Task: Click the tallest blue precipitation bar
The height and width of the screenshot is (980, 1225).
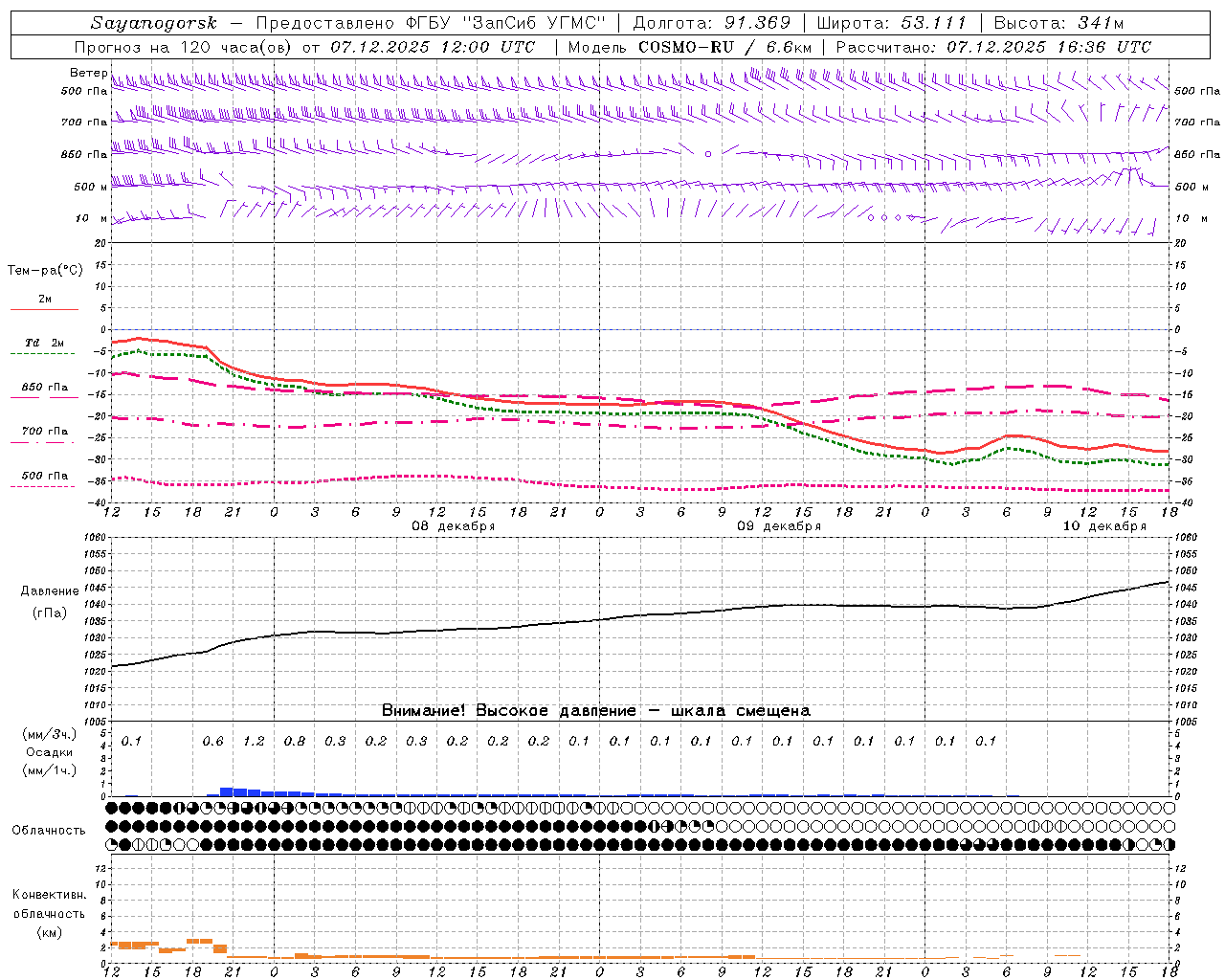Action: pos(227,791)
